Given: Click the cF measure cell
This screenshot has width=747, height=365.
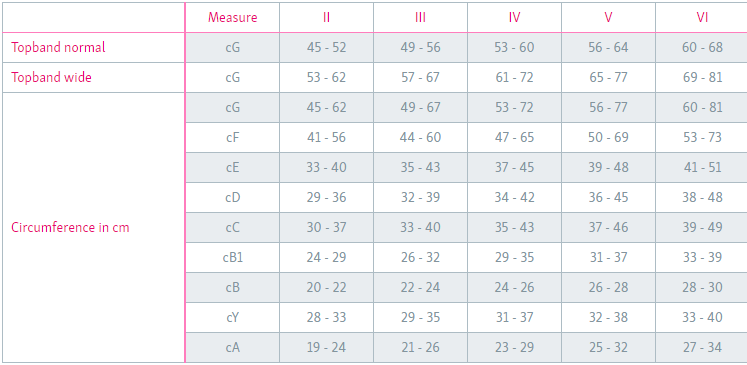Looking at the screenshot, I should tap(232, 137).
